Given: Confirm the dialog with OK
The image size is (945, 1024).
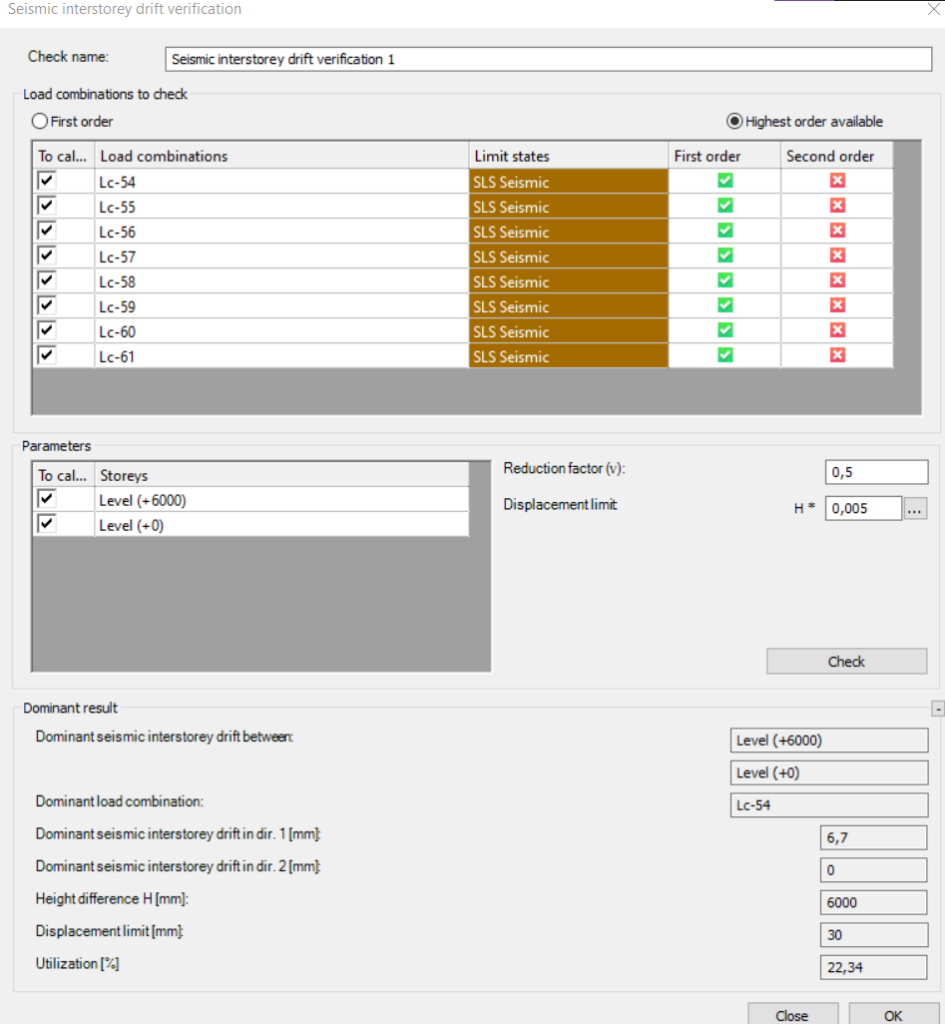Looking at the screenshot, I should pos(893,1015).
